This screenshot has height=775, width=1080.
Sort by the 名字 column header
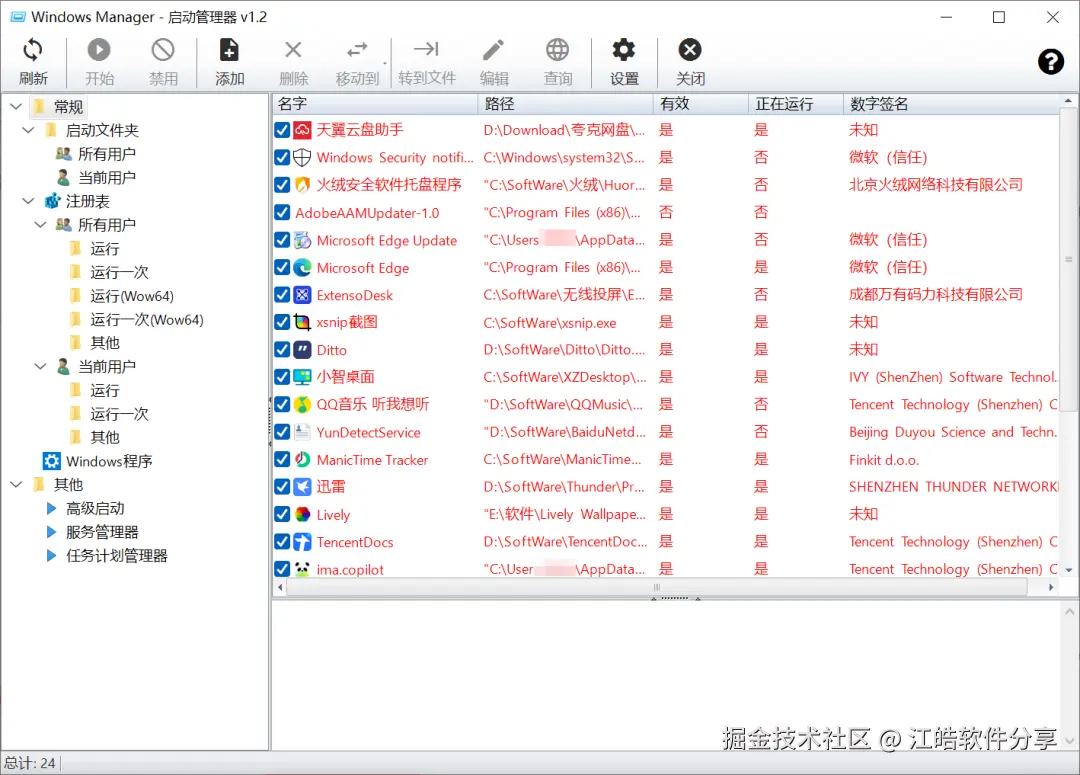pyautogui.click(x=375, y=104)
